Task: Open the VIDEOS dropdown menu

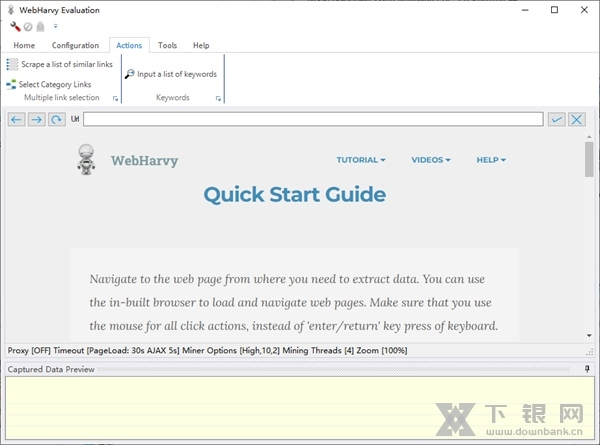Action: tap(430, 160)
